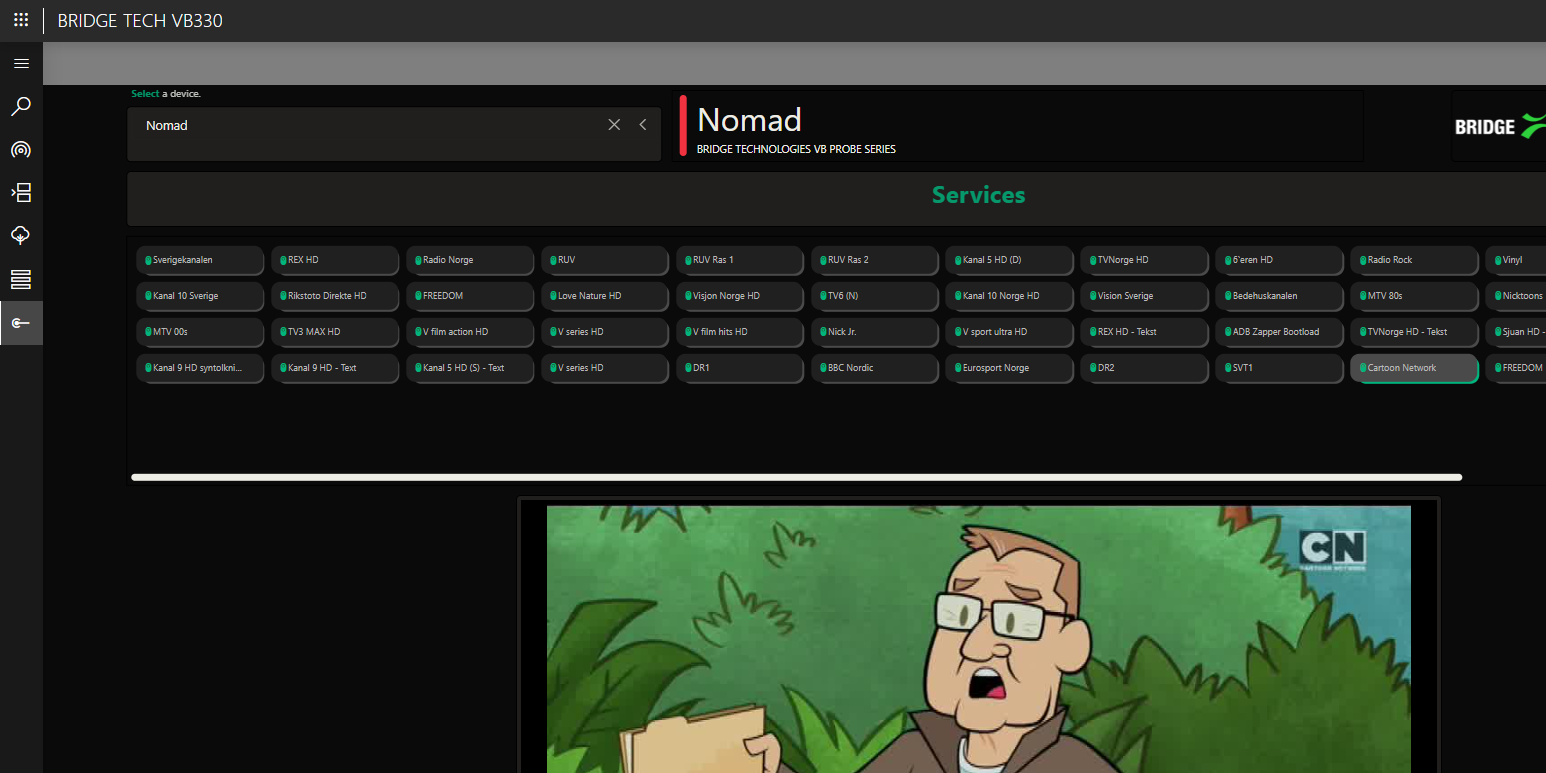The width and height of the screenshot is (1546, 773).
Task: Select the SVT1 service
Action: tap(1280, 368)
